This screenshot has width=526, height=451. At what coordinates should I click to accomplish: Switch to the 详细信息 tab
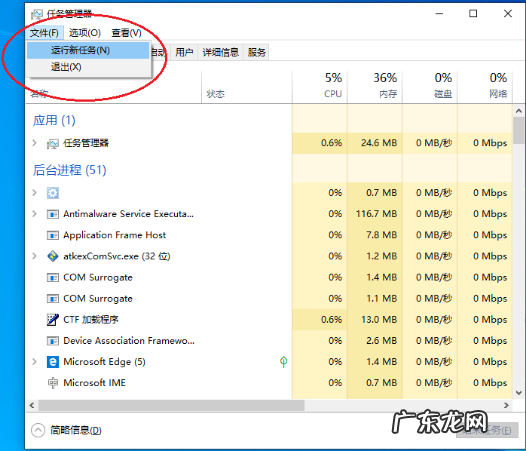click(x=220, y=52)
